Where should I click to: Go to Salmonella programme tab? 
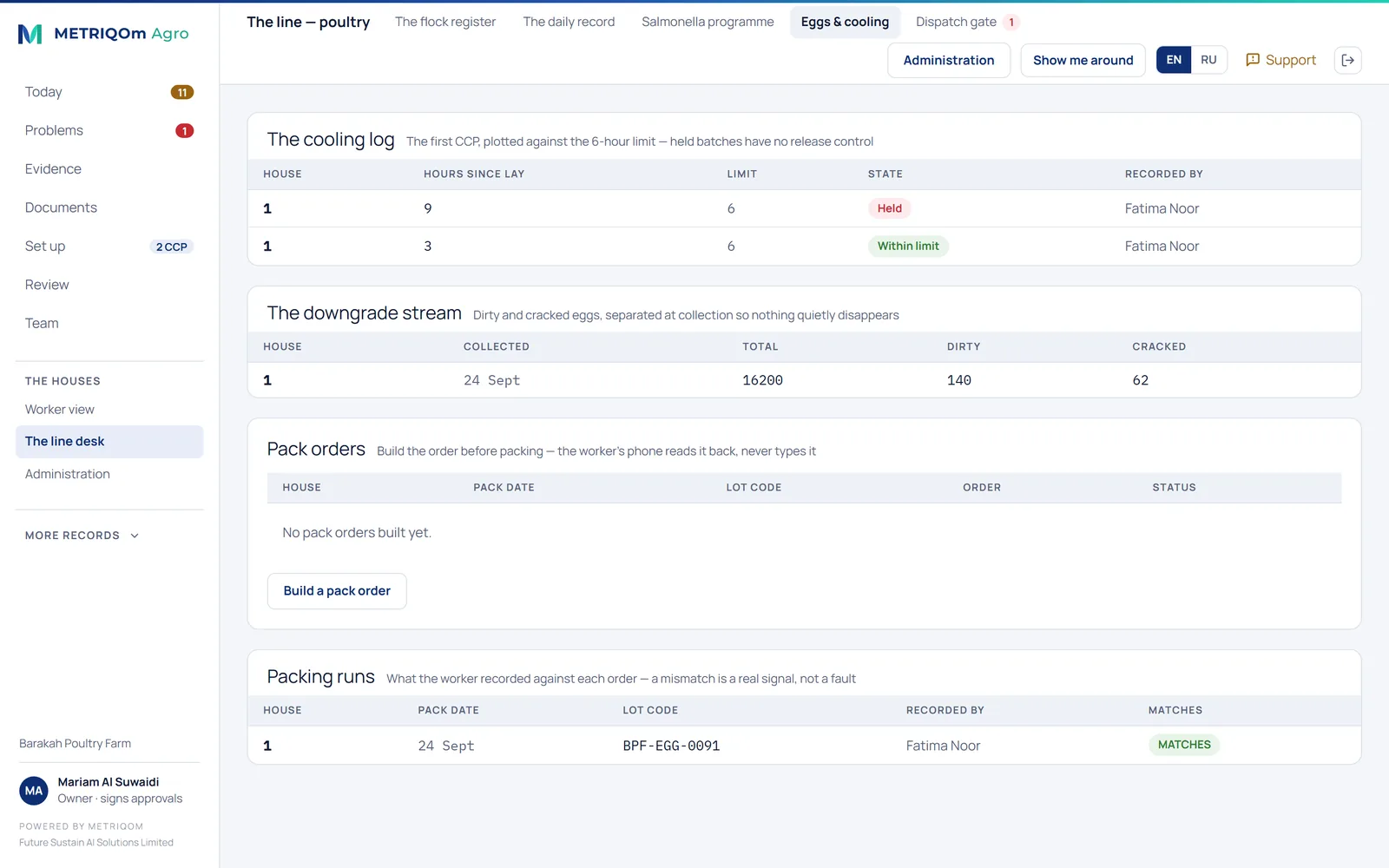tap(708, 22)
